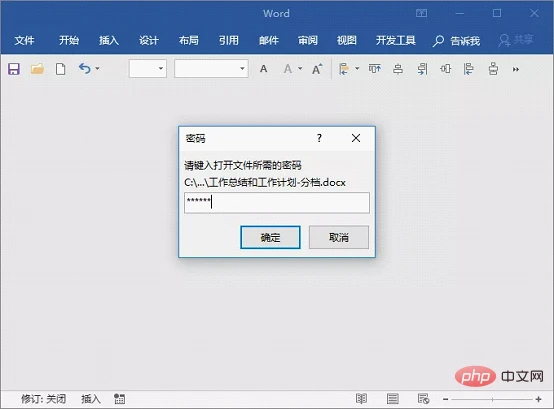Viewport: 554px width, 409px height.
Task: Click the align objects icon
Action: coord(344,69)
